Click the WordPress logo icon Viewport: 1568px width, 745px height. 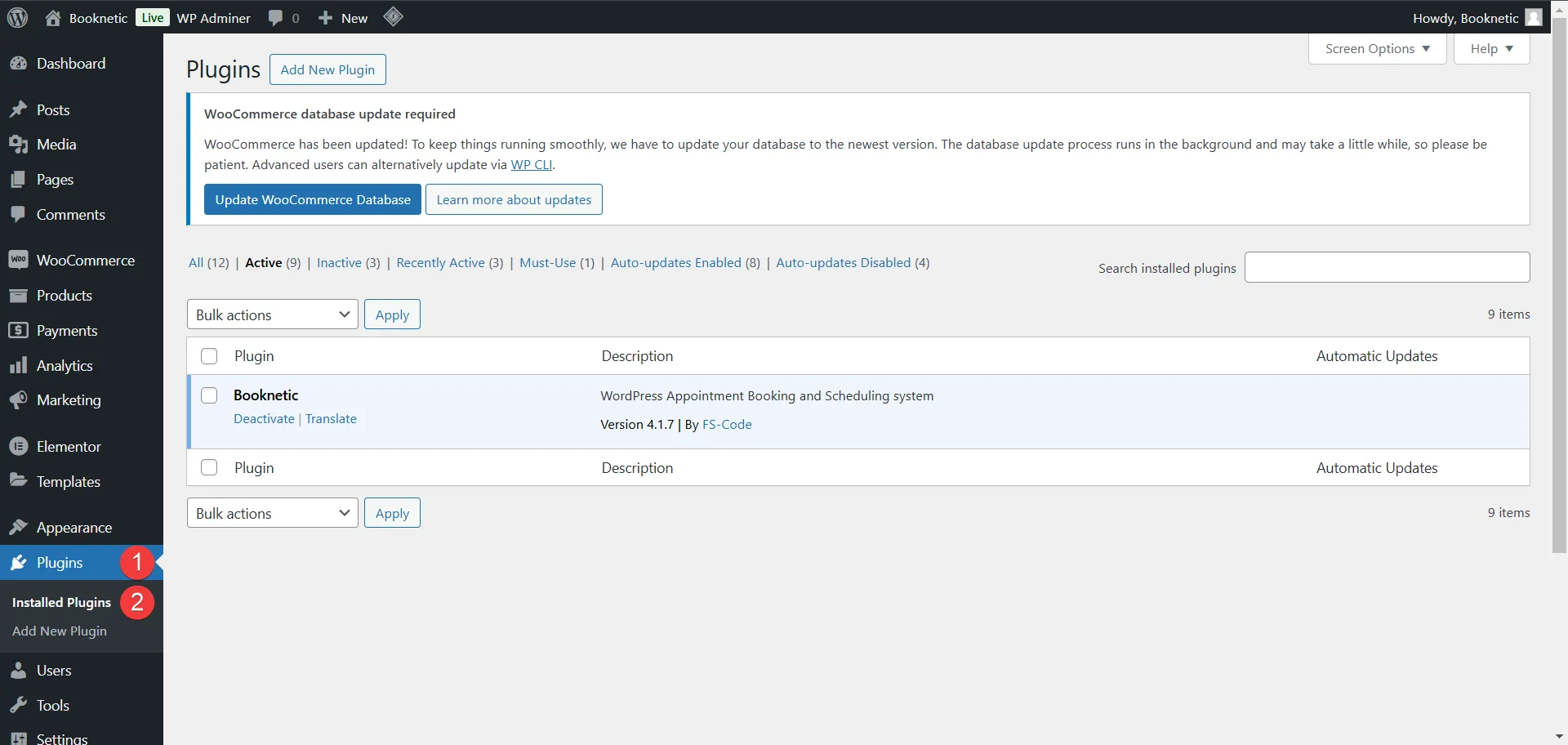click(17, 17)
